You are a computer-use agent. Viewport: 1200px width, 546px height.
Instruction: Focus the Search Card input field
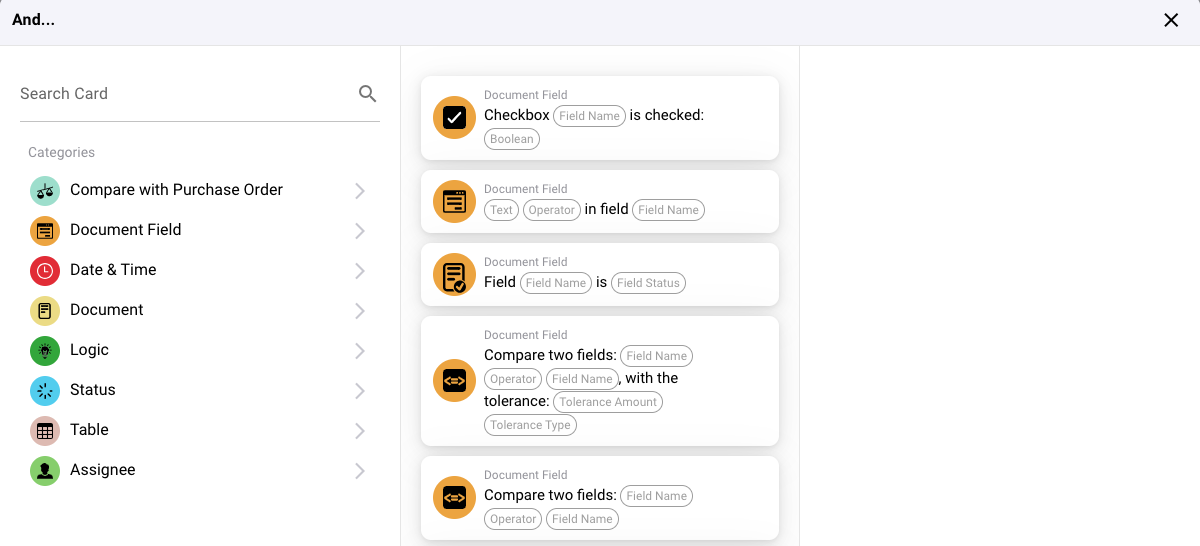tap(185, 94)
